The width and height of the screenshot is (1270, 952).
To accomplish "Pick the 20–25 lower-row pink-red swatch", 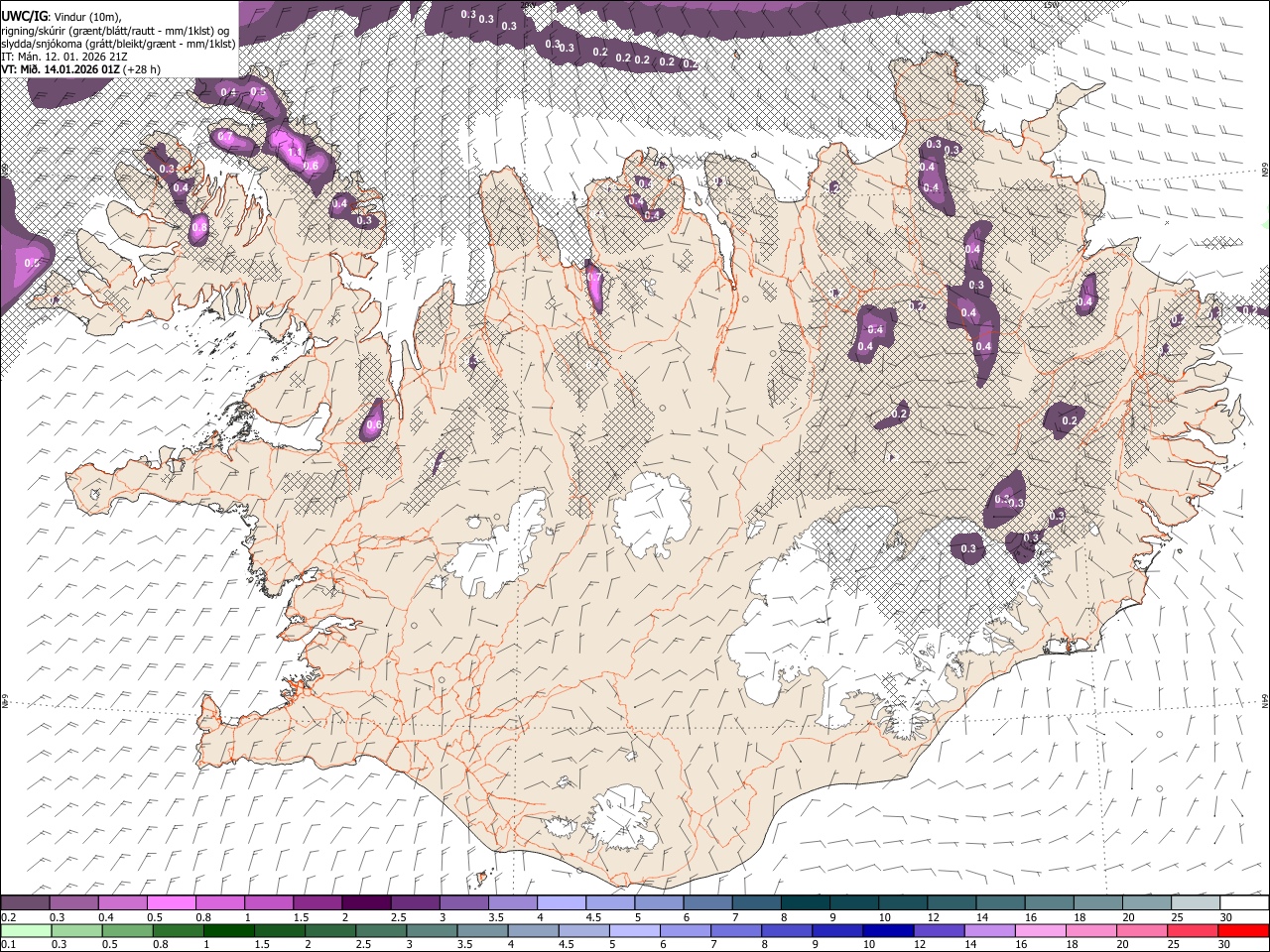I will coord(1140,930).
